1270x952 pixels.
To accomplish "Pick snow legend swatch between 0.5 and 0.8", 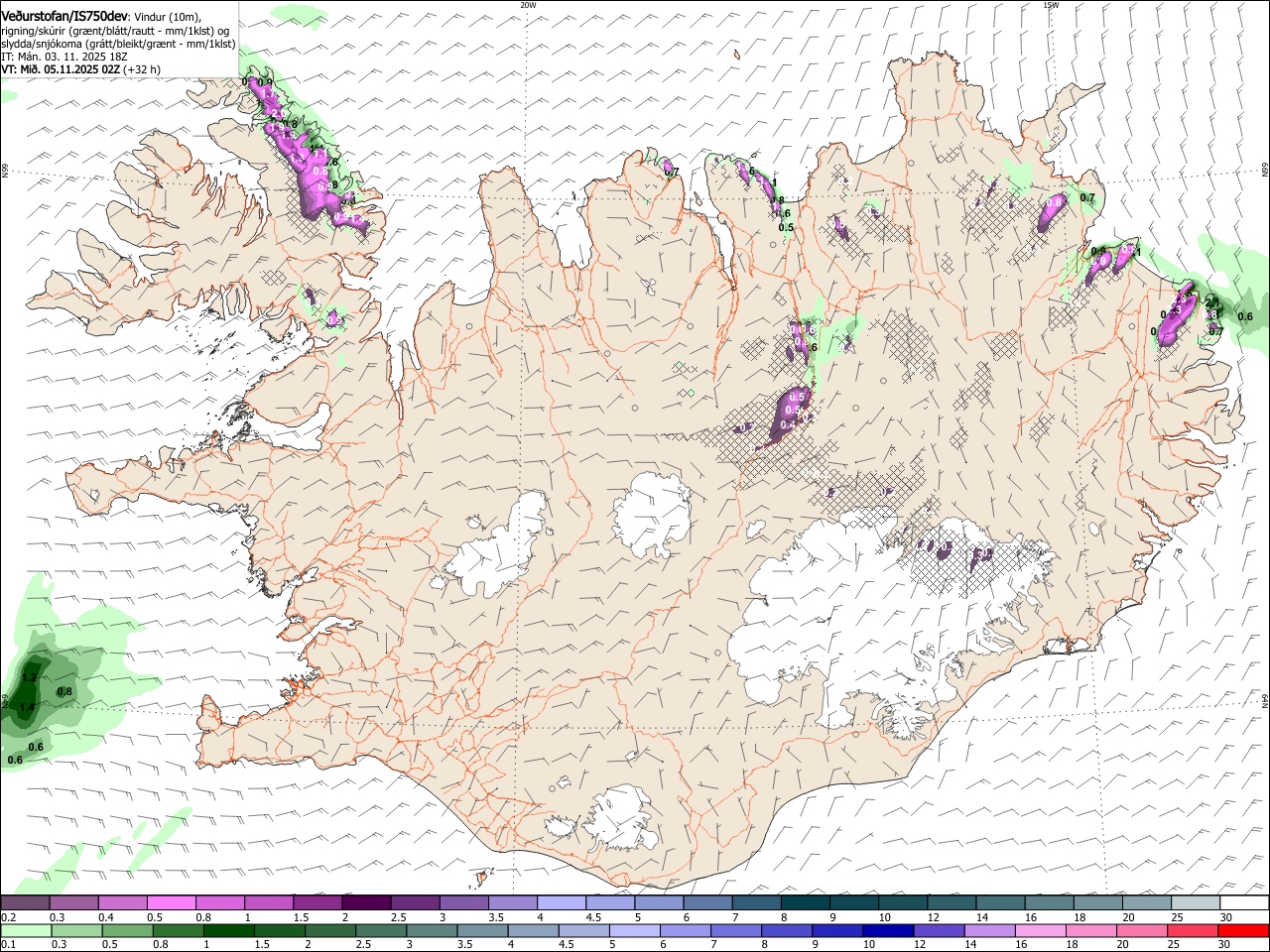I will click(171, 902).
